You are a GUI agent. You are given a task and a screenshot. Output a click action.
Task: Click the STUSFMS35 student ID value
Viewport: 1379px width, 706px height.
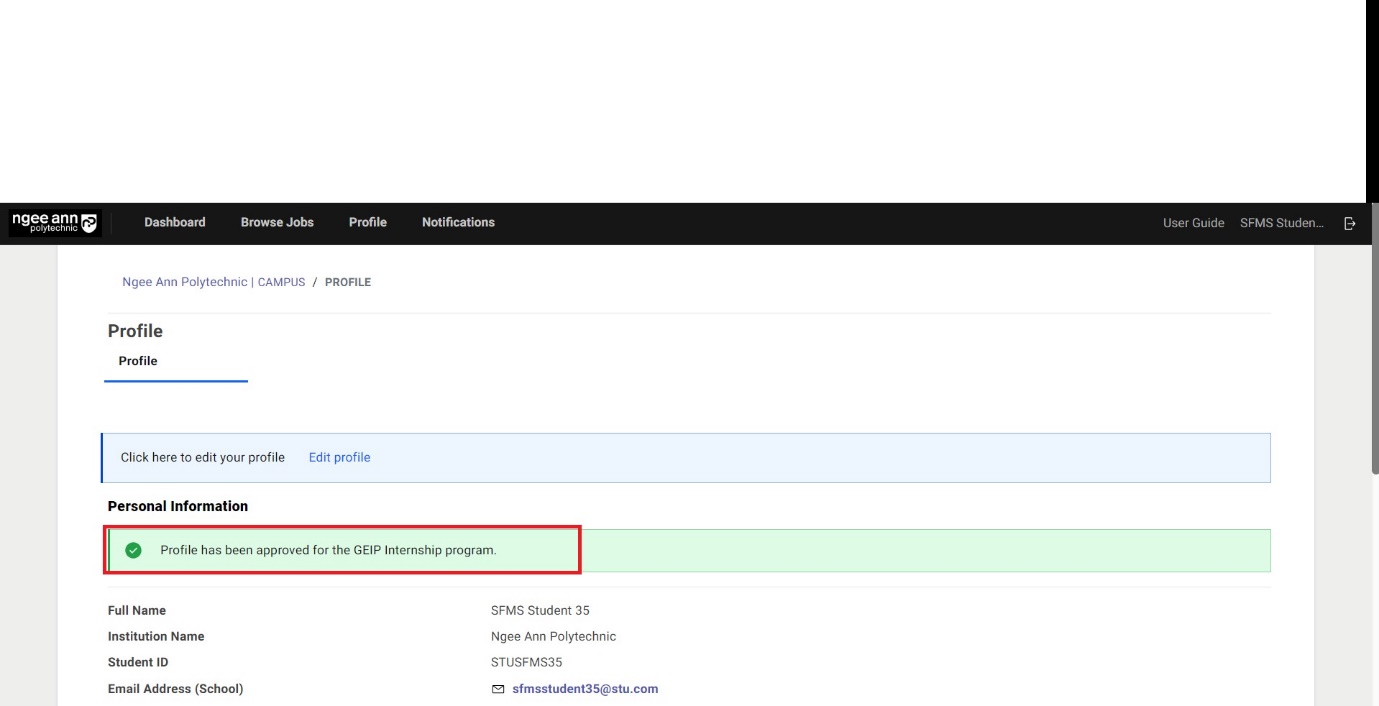[x=526, y=662]
